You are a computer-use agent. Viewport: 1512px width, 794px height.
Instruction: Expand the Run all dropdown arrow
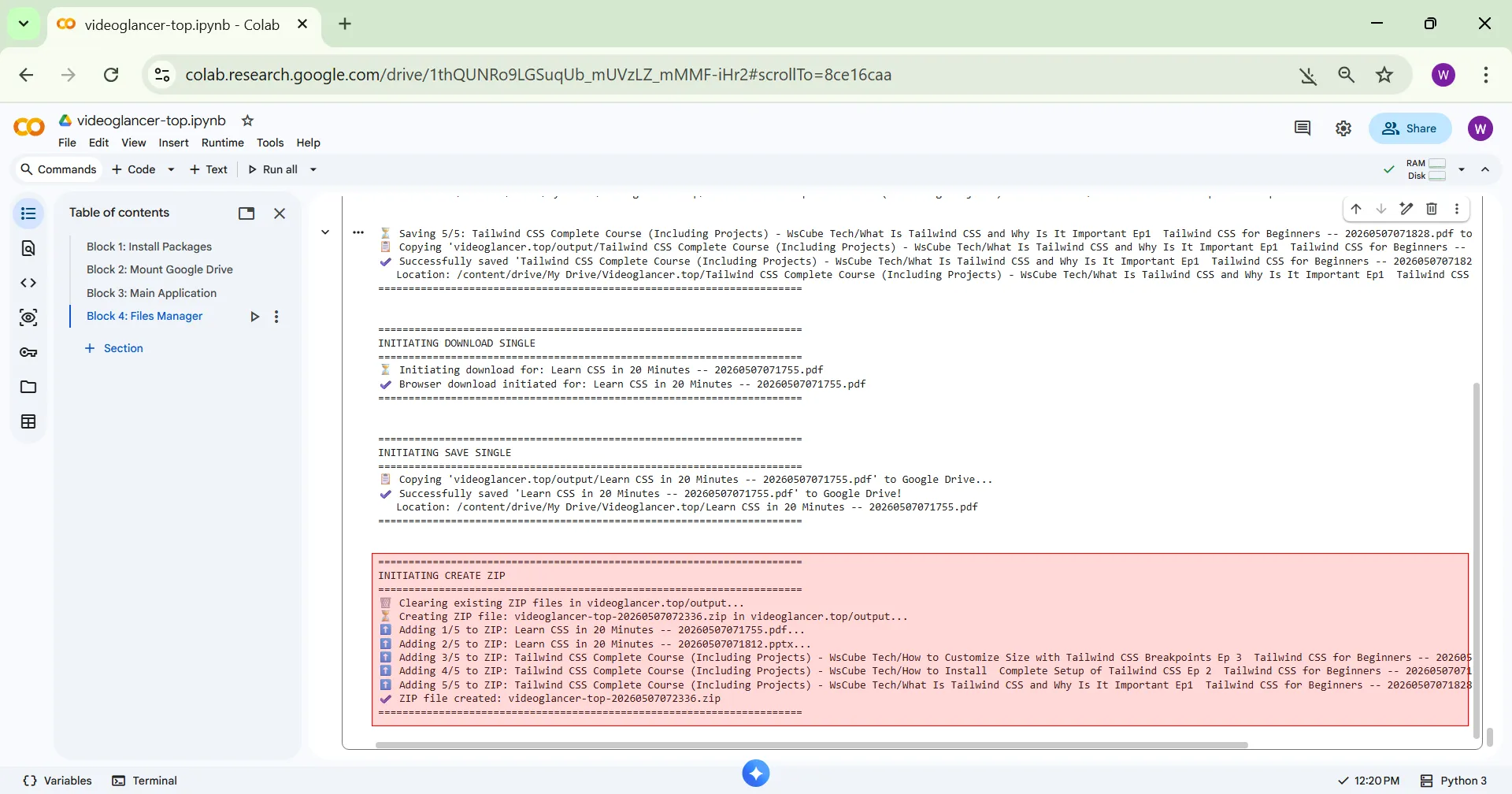coord(313,169)
